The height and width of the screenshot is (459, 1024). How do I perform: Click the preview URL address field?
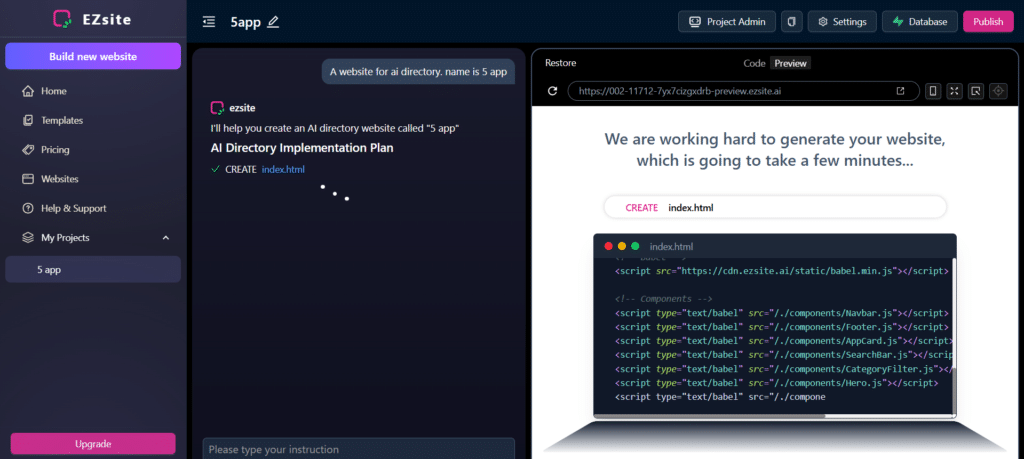(743, 91)
